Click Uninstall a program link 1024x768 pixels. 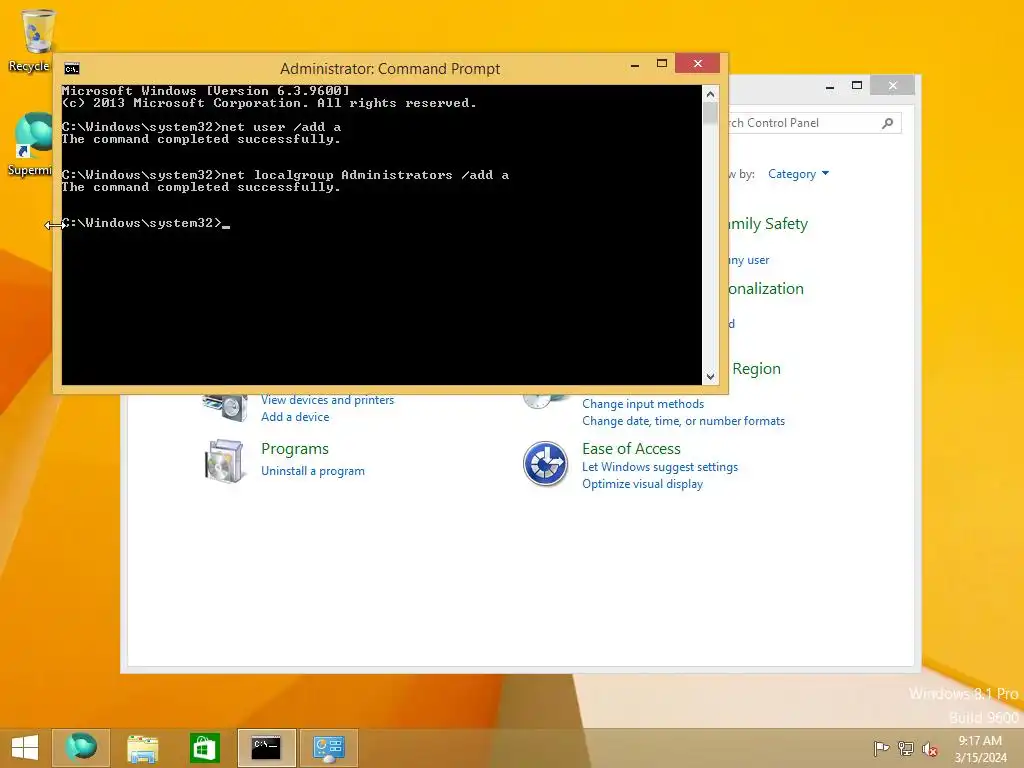(x=313, y=471)
